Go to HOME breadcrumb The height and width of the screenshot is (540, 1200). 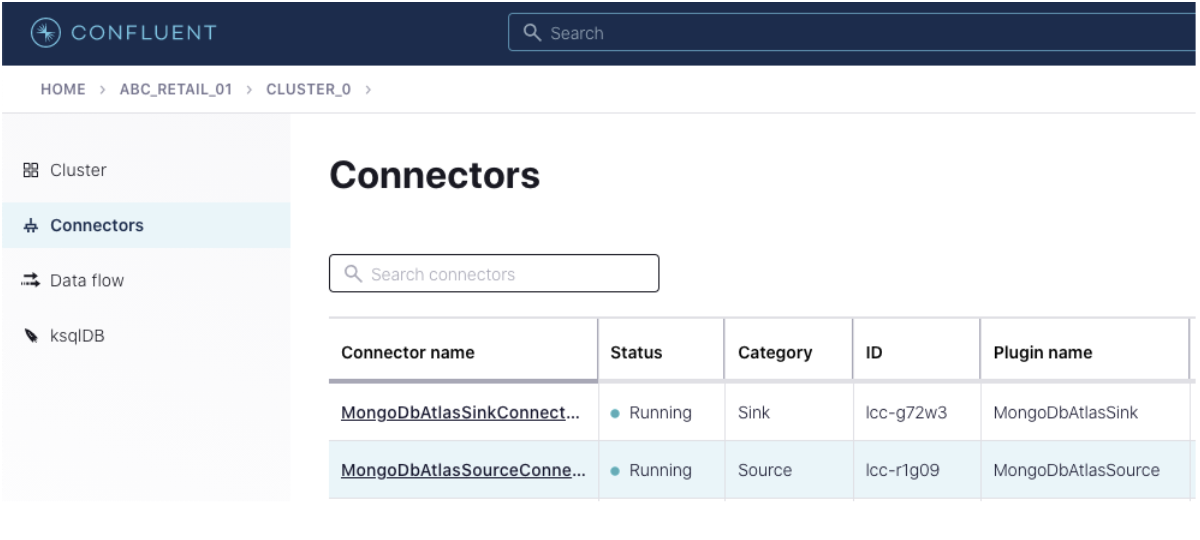[x=62, y=90]
